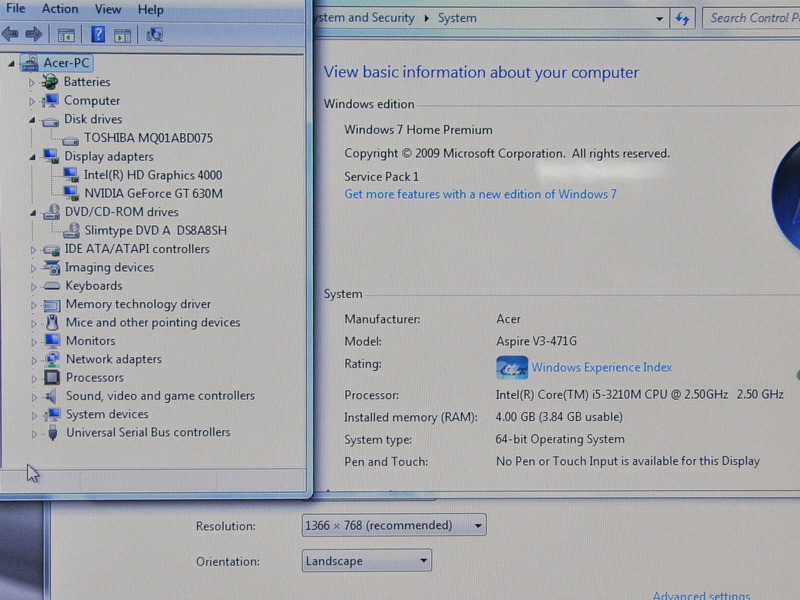This screenshot has height=600, width=800.
Task: Select the Universal Serial Bus controllers icon
Action: [x=53, y=433]
